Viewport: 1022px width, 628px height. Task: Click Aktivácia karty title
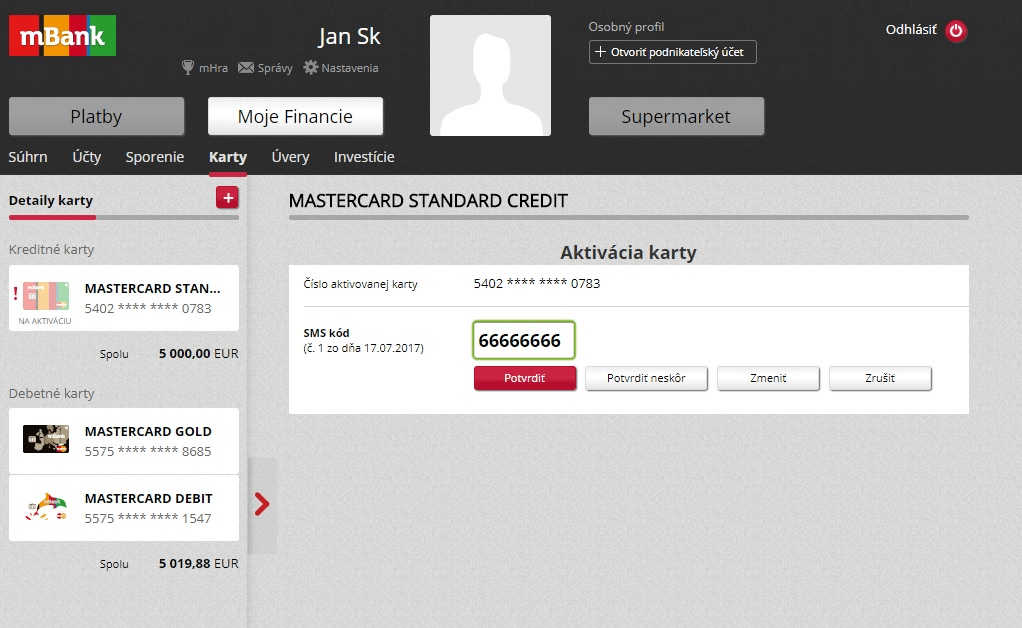(628, 252)
